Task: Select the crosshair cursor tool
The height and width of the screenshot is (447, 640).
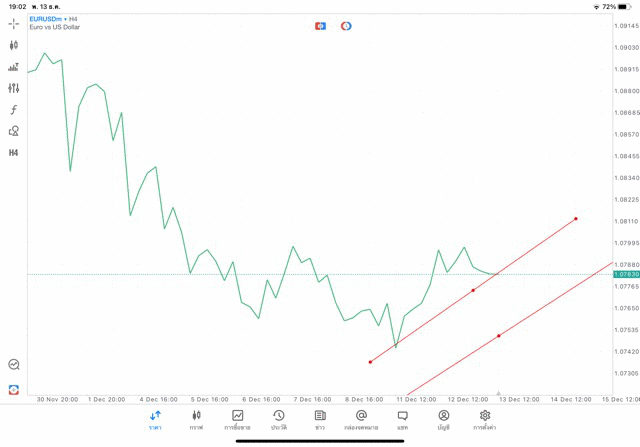Action: coord(14,23)
